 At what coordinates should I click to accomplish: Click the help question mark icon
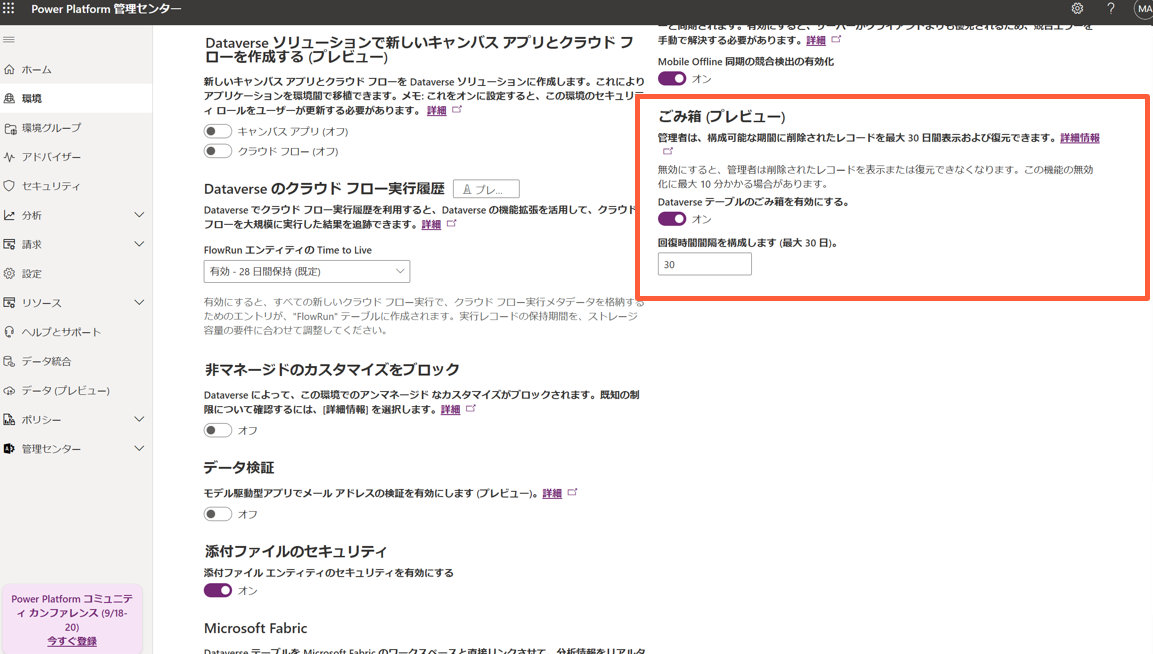(x=1110, y=9)
